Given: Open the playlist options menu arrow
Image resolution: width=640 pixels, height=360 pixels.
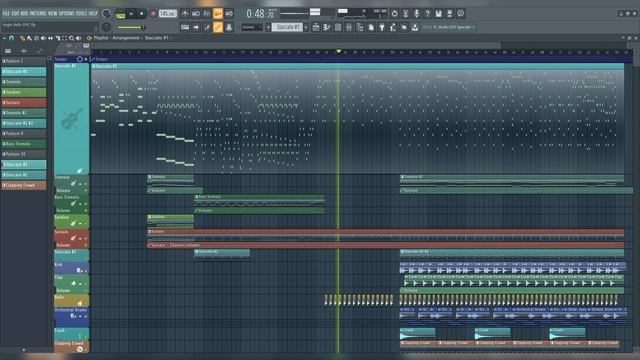Looking at the screenshot, I should tap(4, 38).
